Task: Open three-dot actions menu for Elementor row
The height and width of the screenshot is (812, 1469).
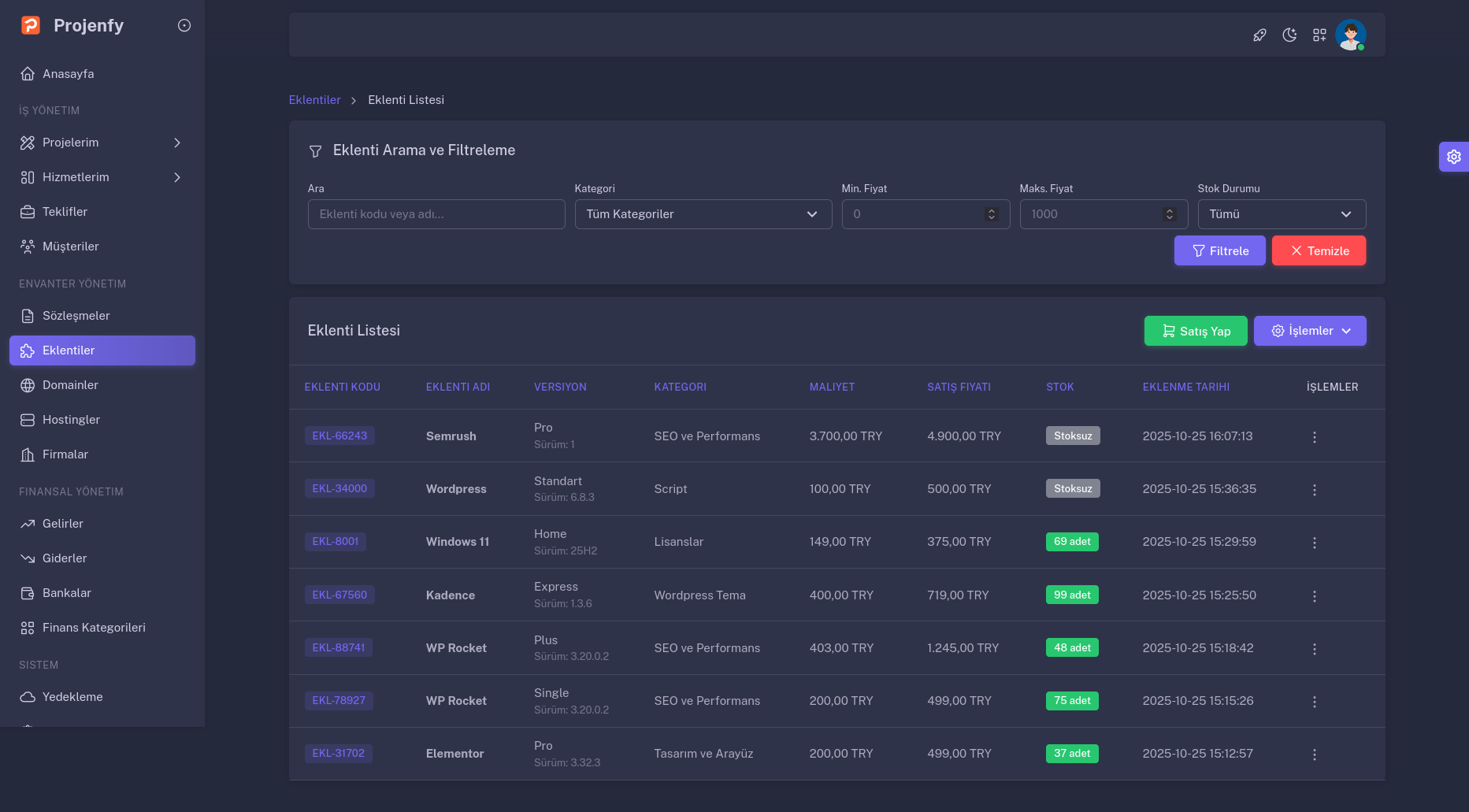Action: tap(1314, 755)
